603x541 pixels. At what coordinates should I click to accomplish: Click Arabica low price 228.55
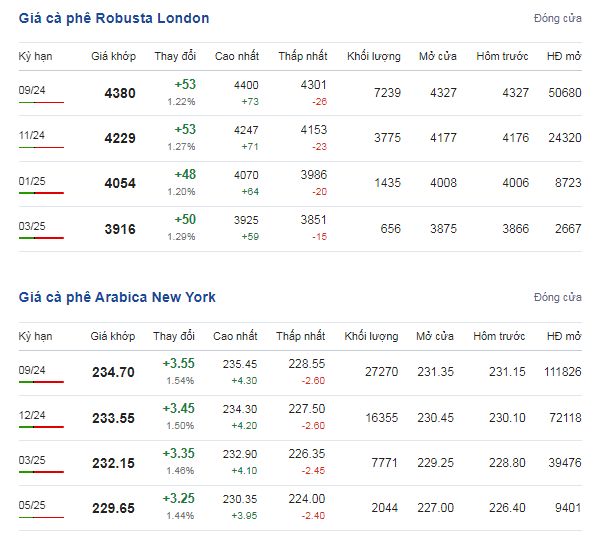(307, 364)
